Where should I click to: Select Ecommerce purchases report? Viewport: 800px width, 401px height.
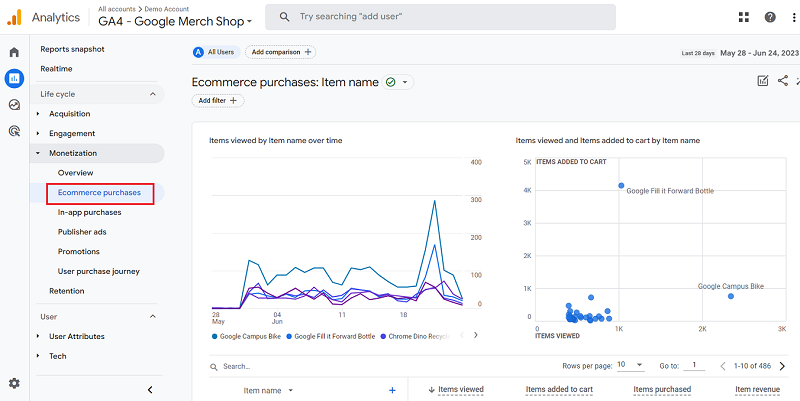tap(99, 193)
